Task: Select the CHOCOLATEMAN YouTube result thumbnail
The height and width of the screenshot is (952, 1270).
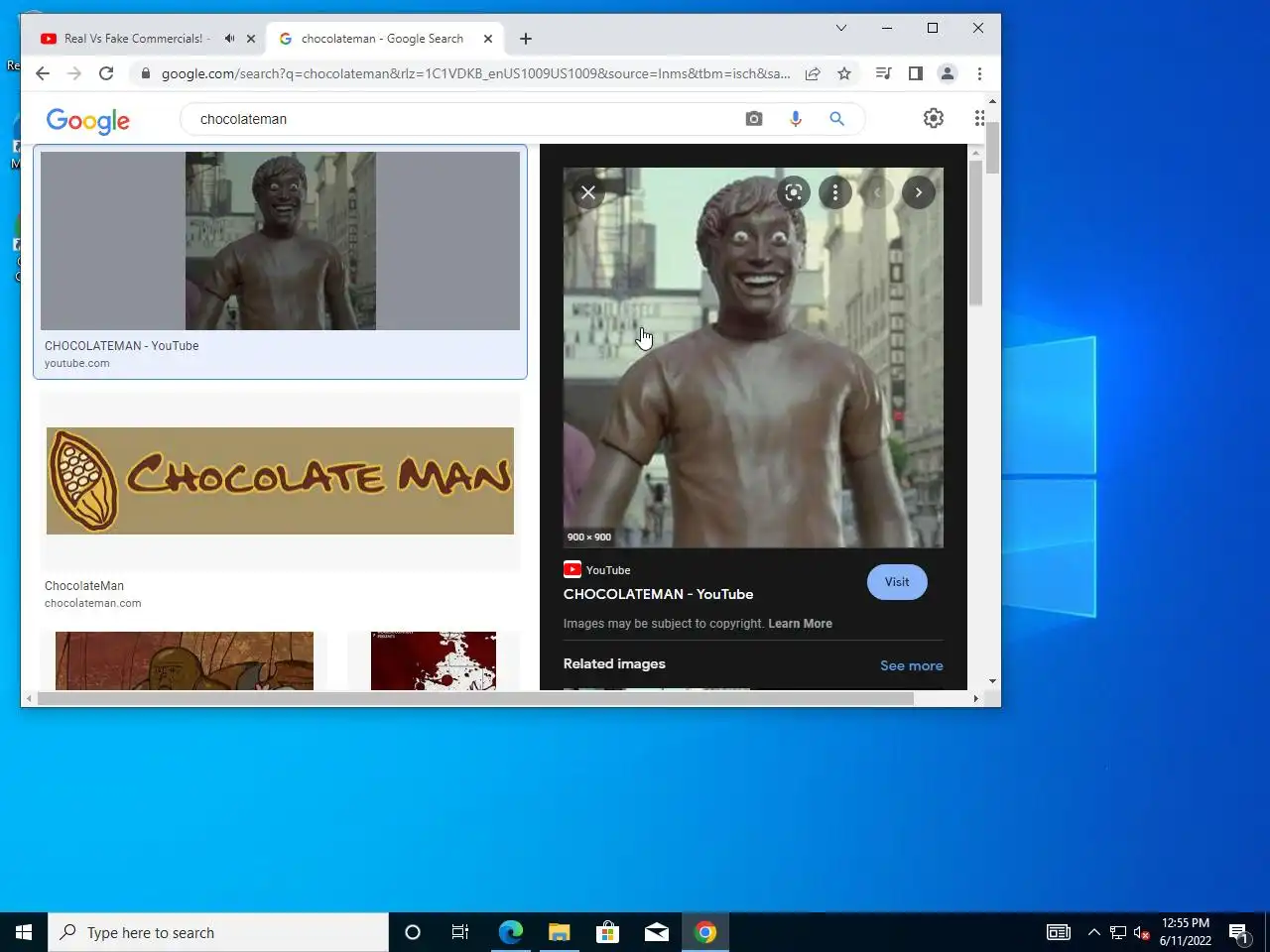Action: pyautogui.click(x=280, y=241)
